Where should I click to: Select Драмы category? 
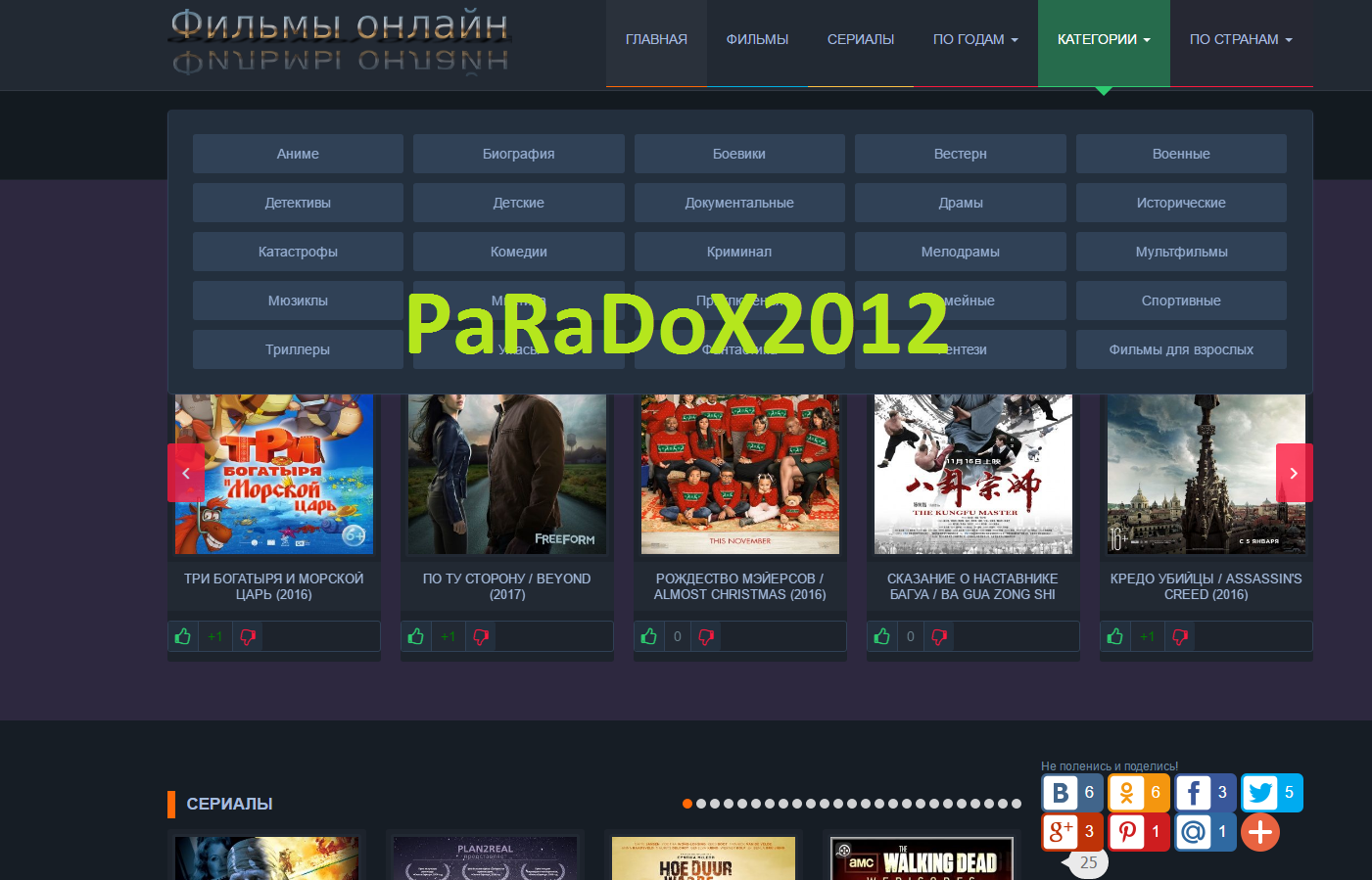point(961,203)
